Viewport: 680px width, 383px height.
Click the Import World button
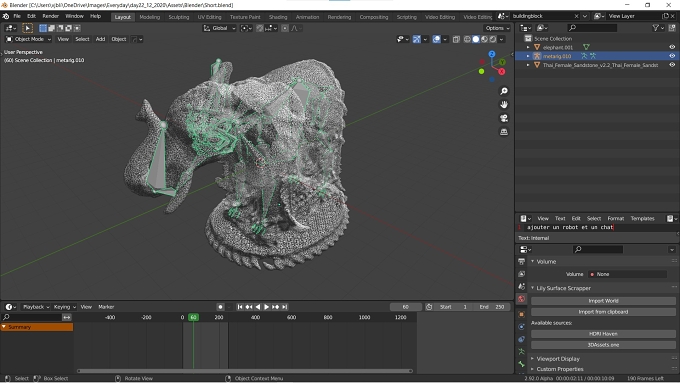tap(603, 301)
